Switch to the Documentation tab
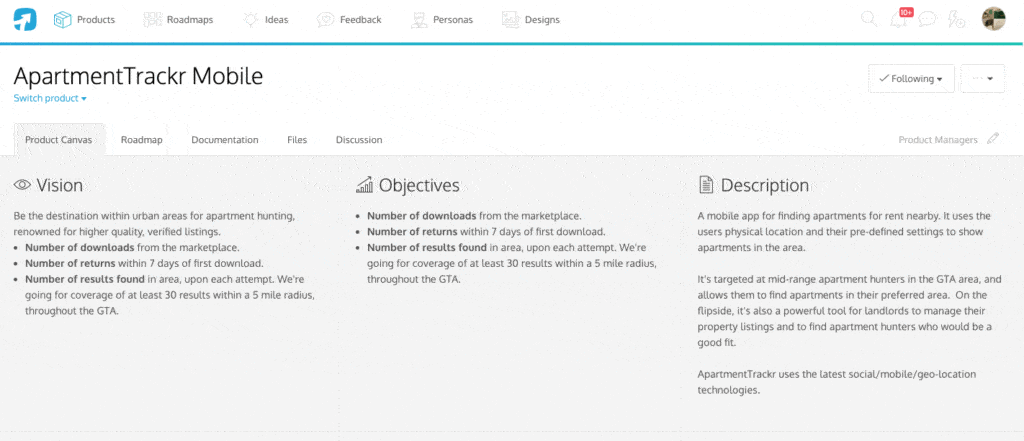The height and width of the screenshot is (441, 1024). pos(224,140)
